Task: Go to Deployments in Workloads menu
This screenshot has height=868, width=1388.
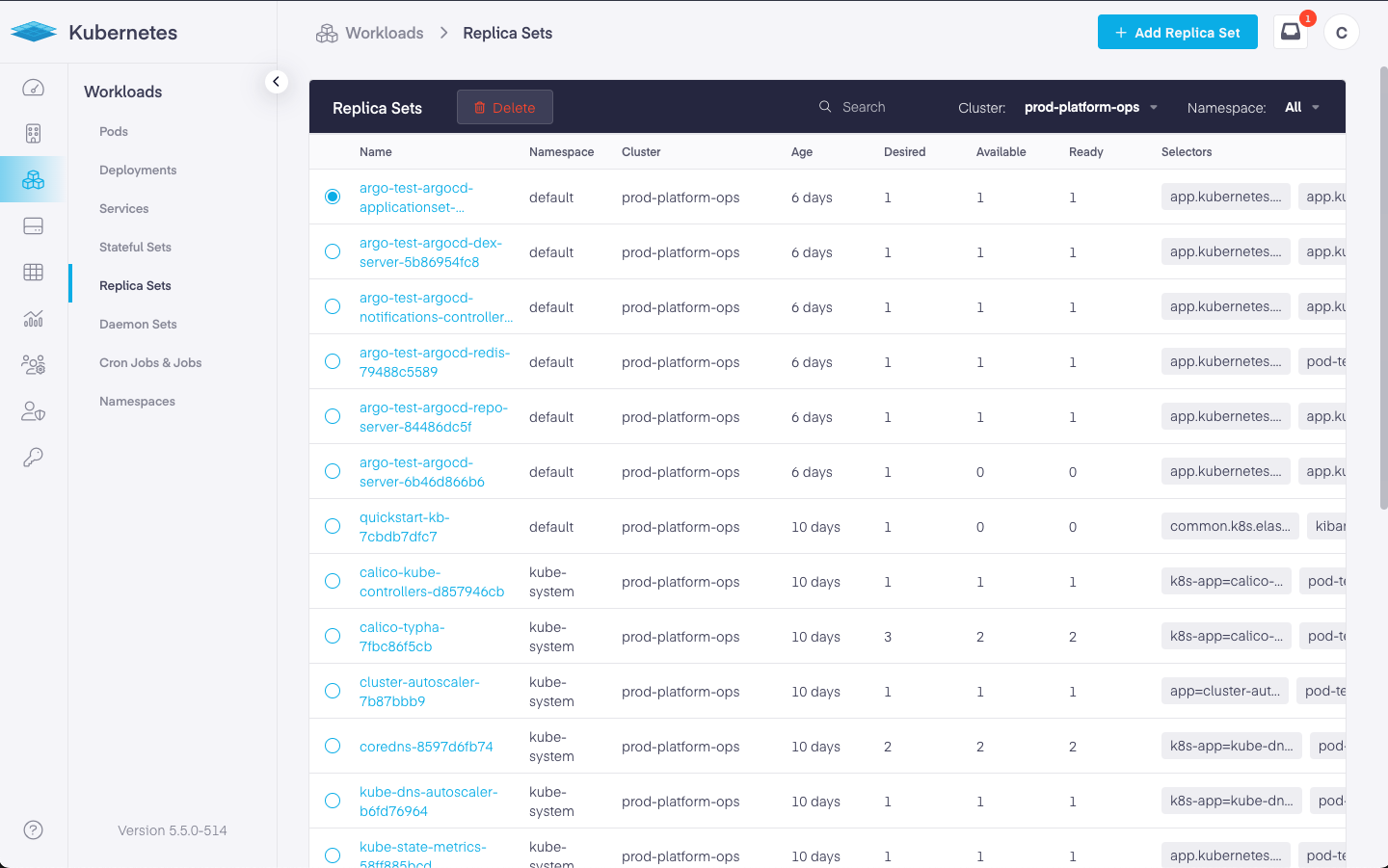Action: (x=138, y=170)
